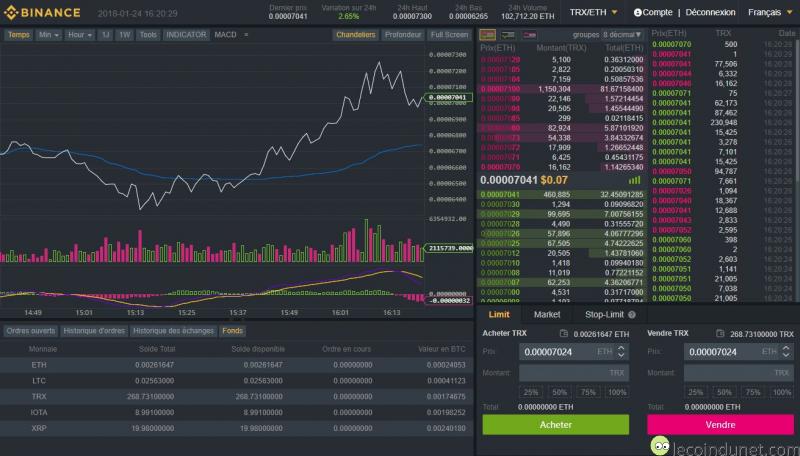Open the Fonds tab
800x456 pixels.
232,331
